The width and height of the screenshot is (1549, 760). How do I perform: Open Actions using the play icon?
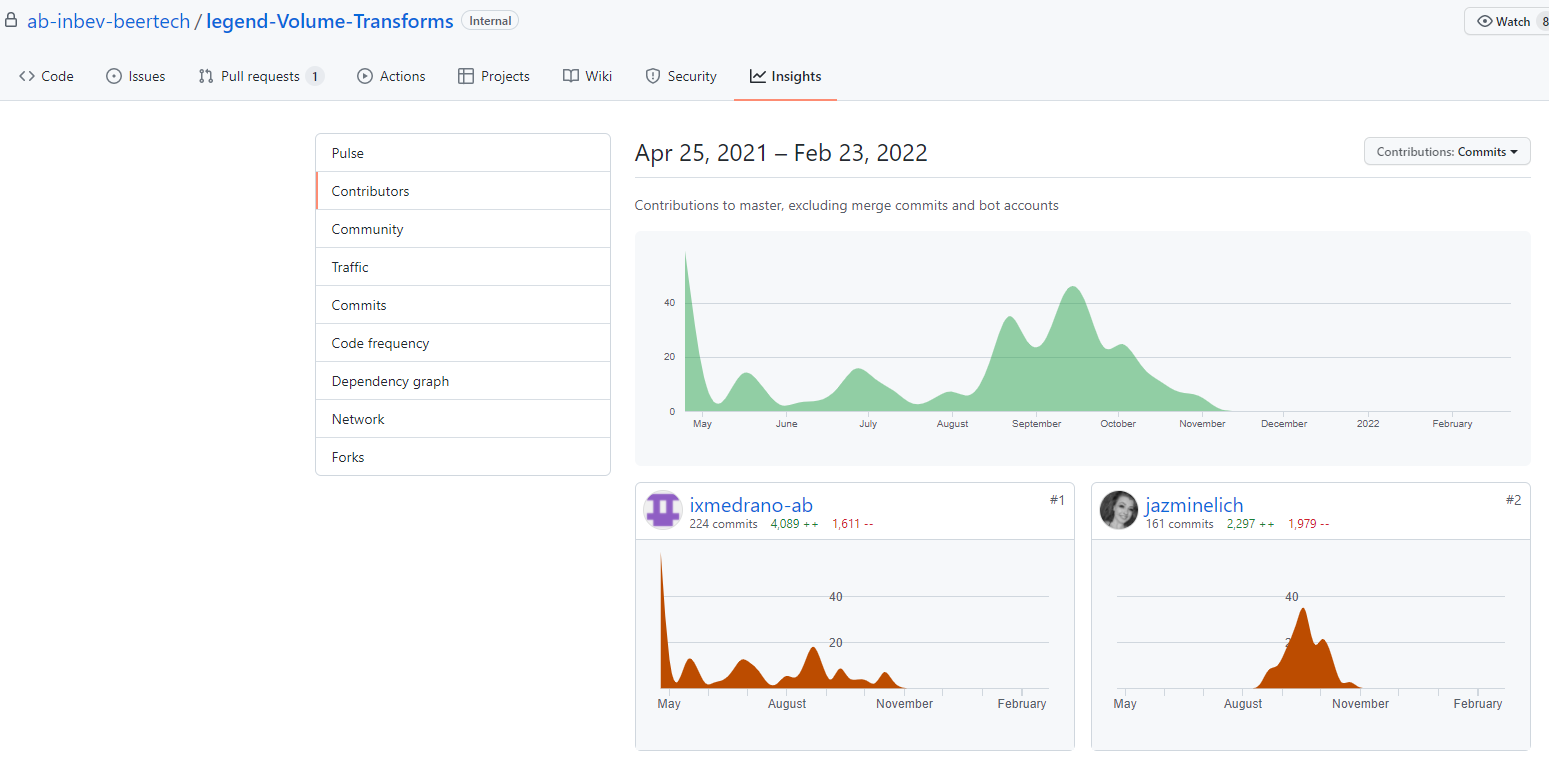click(x=365, y=75)
